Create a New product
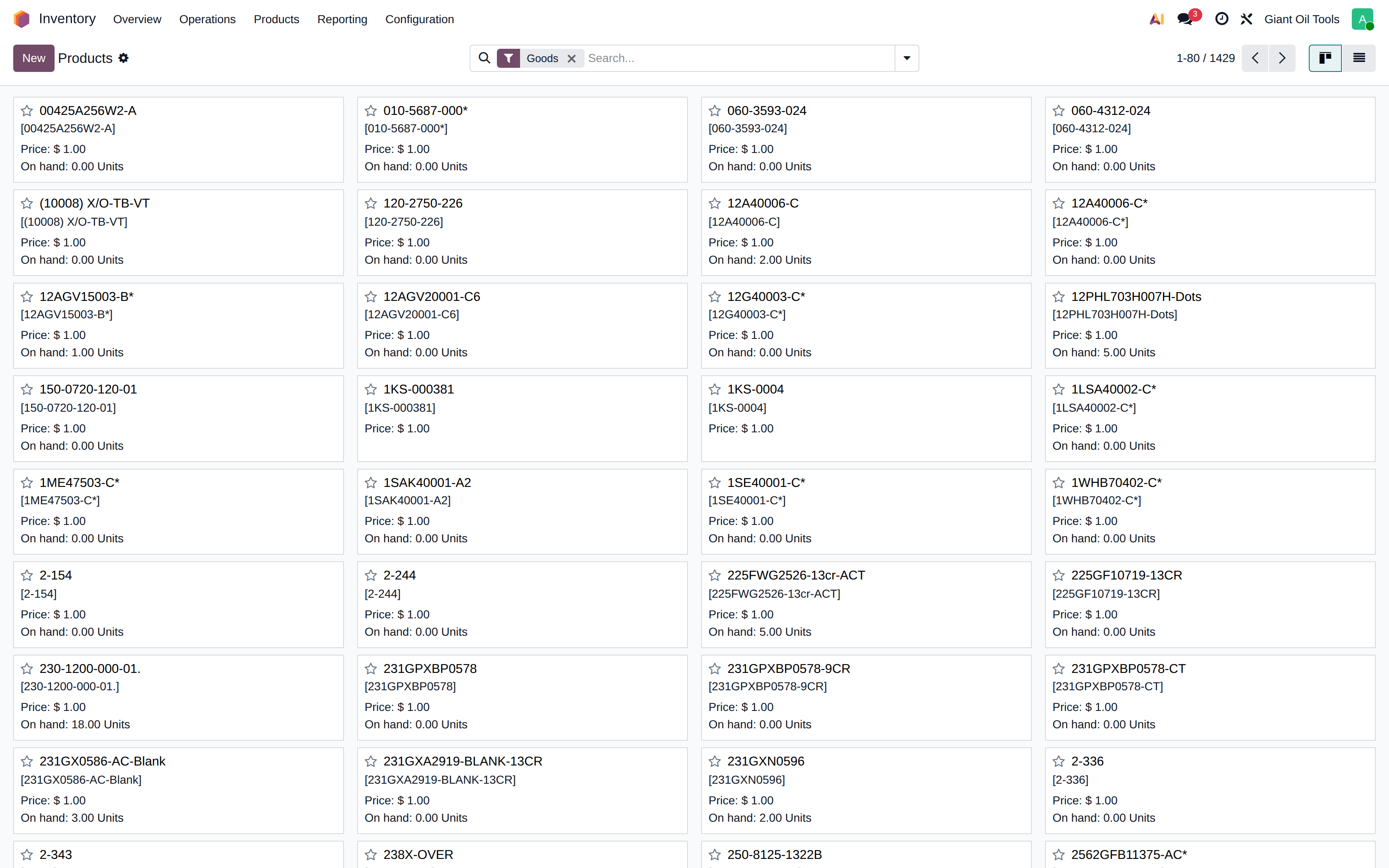 34,58
